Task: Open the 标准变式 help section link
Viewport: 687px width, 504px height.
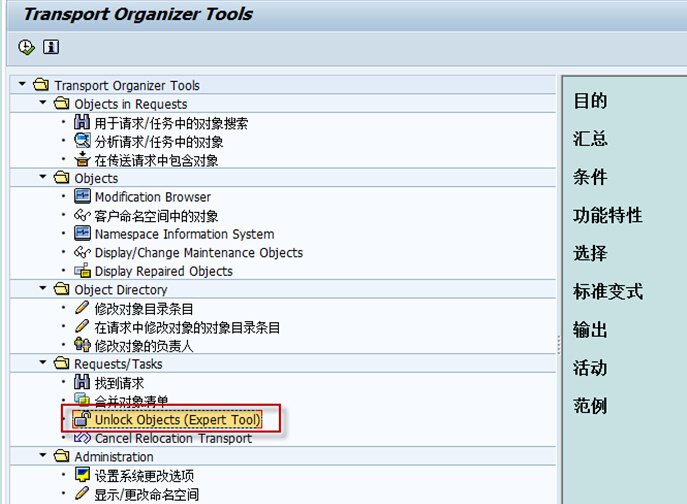Action: (608, 291)
